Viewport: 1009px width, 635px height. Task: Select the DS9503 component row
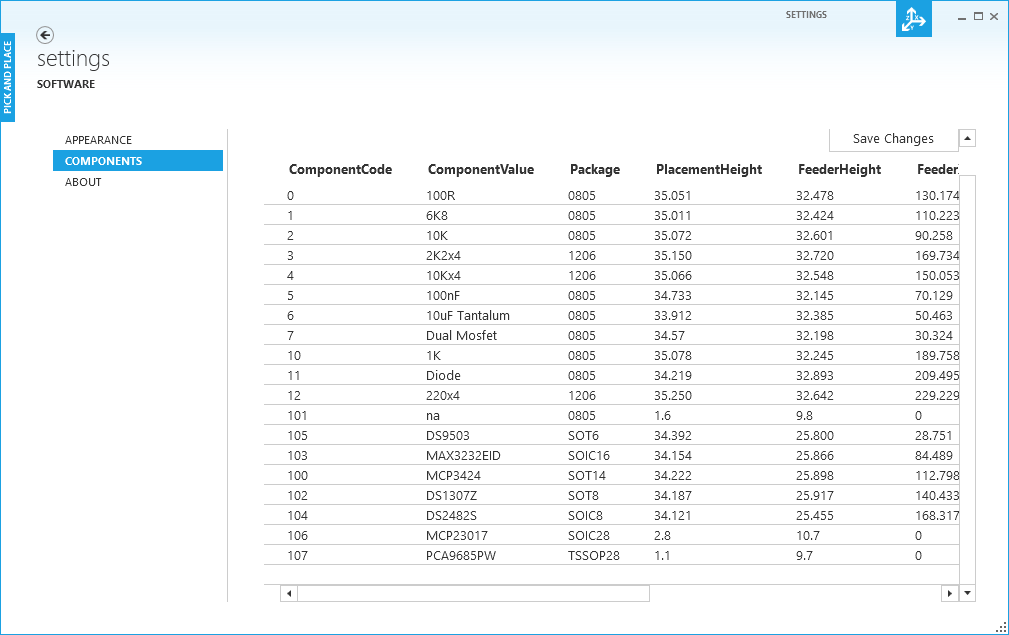447,435
